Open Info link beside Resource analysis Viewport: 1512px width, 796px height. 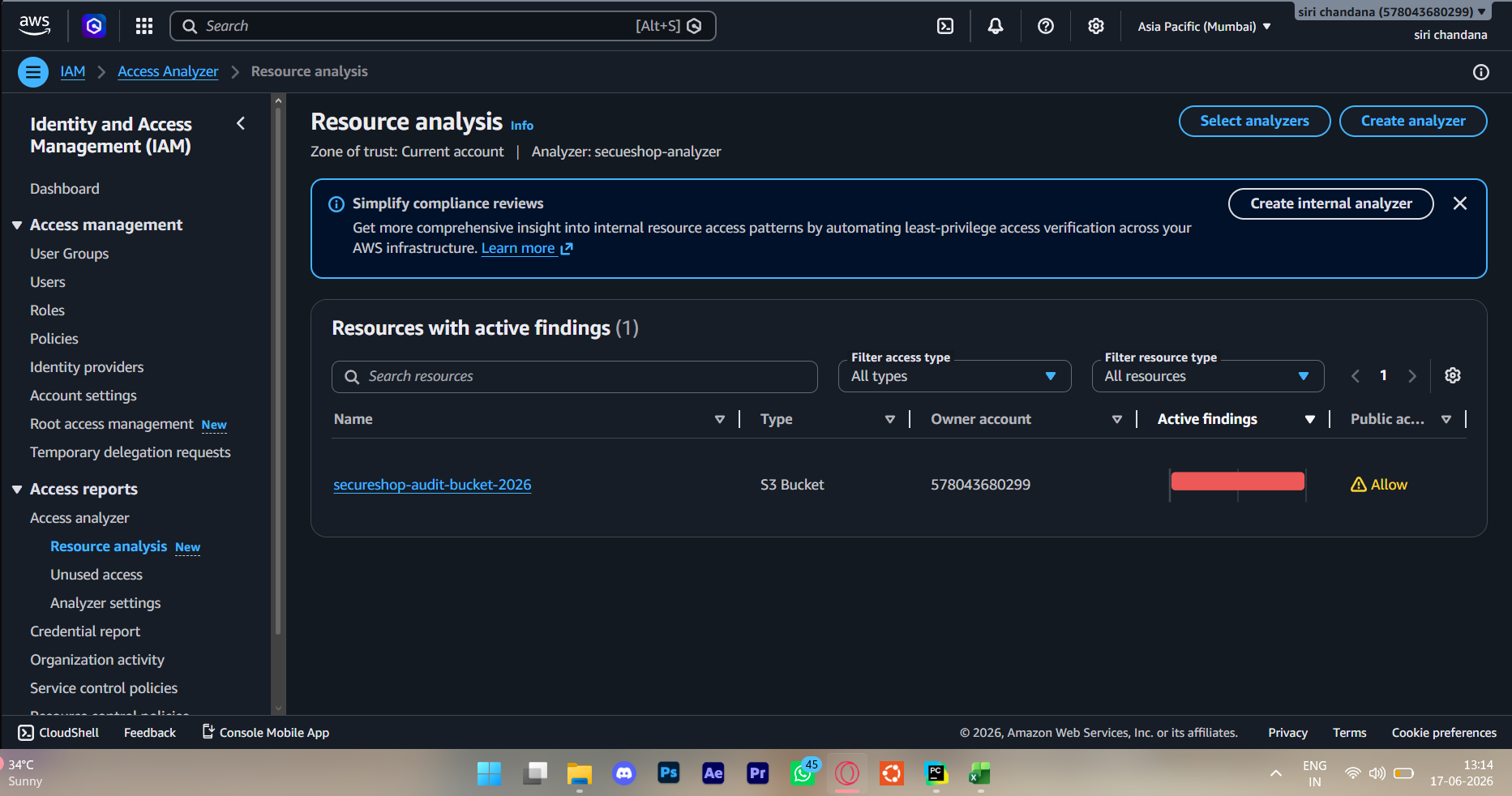[x=522, y=126]
